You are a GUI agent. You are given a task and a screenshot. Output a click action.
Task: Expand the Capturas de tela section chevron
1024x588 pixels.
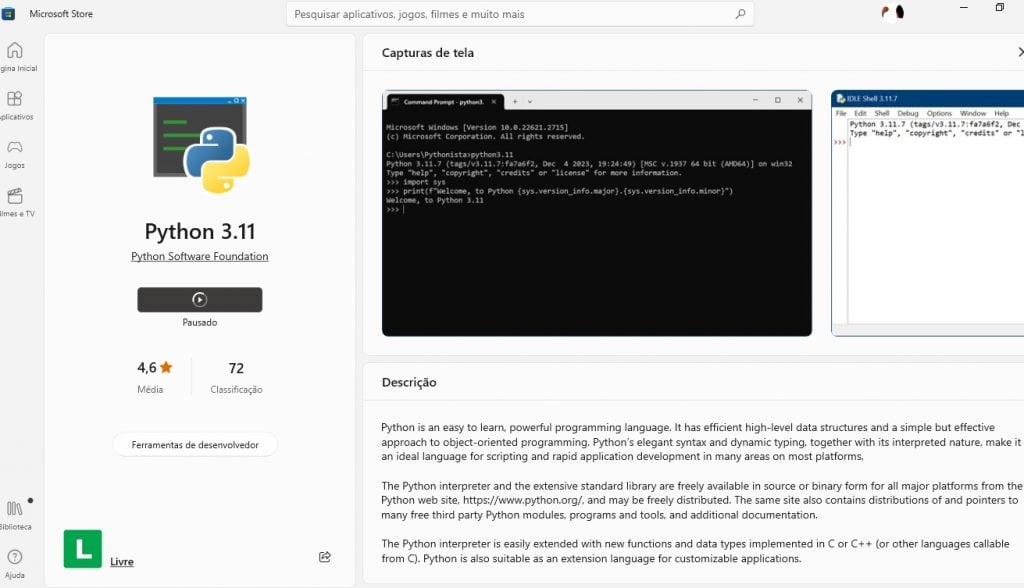[1019, 53]
